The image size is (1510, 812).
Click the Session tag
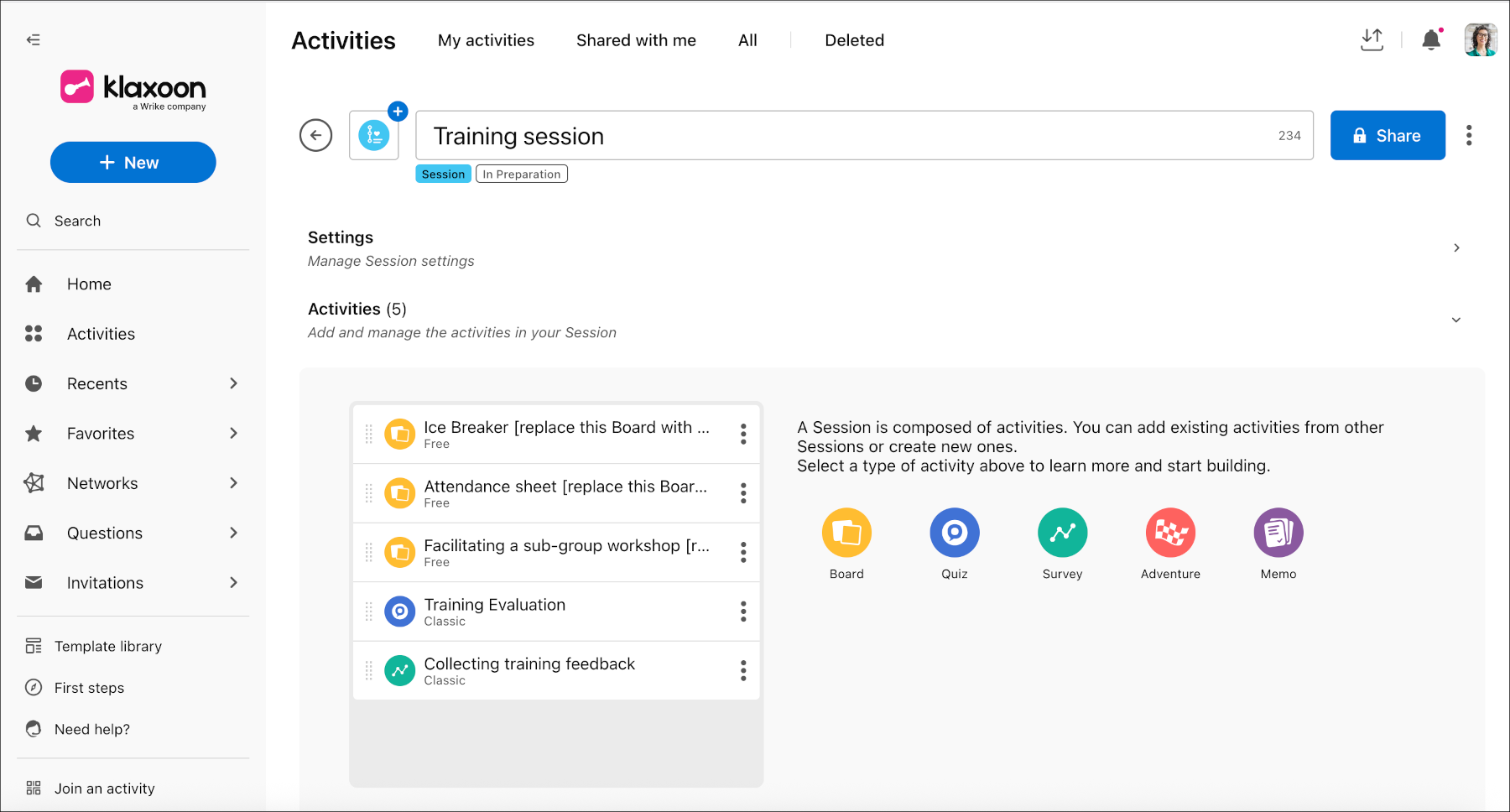[x=443, y=174]
